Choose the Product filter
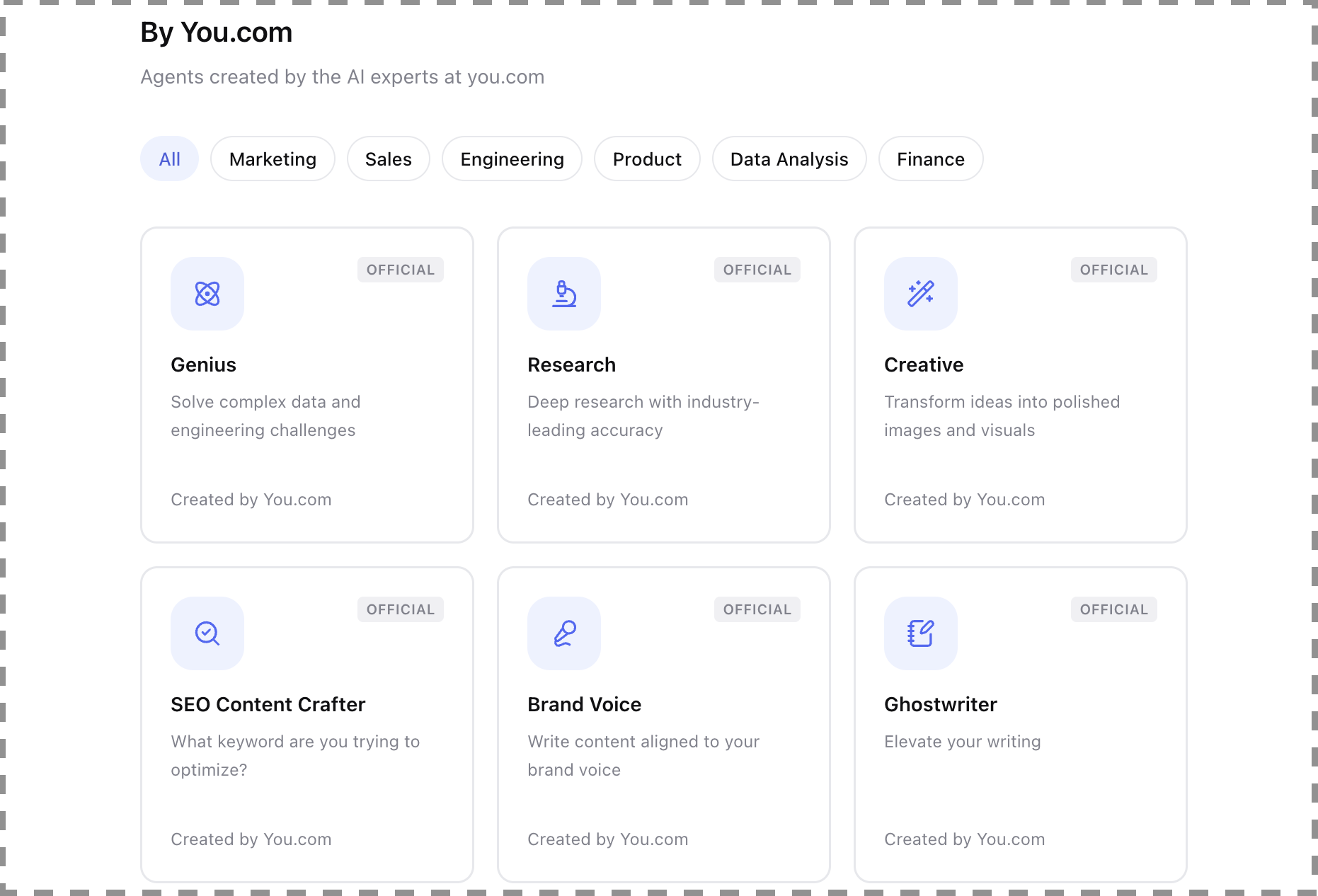 pos(647,159)
